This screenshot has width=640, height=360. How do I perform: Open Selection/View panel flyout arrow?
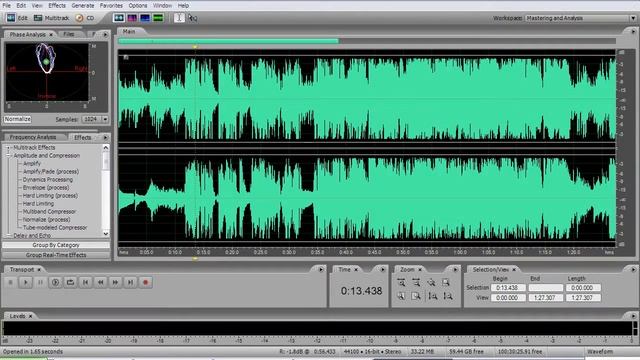point(633,269)
